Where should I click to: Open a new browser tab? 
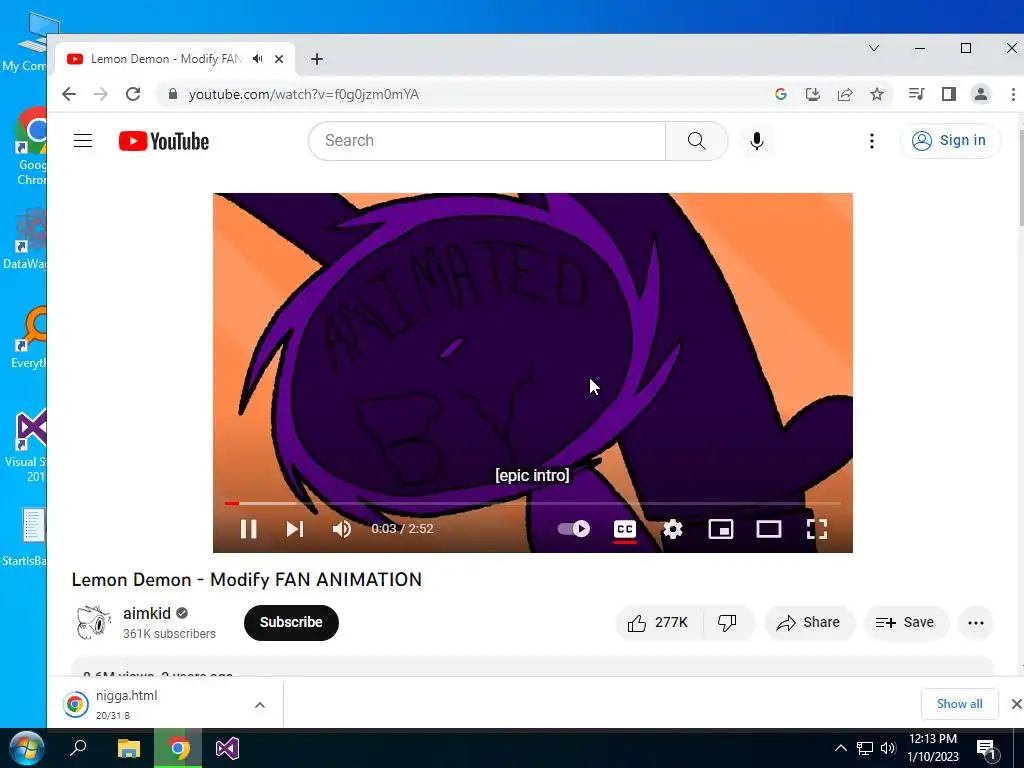(317, 59)
